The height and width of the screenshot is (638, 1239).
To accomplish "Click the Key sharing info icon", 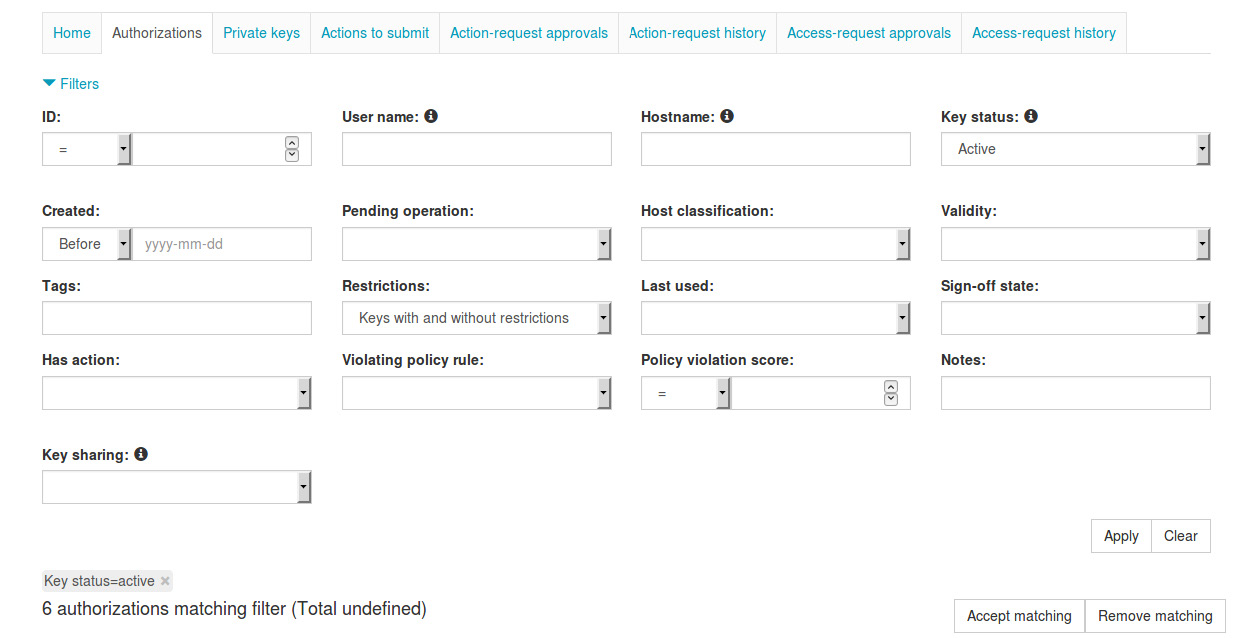I will (141, 454).
